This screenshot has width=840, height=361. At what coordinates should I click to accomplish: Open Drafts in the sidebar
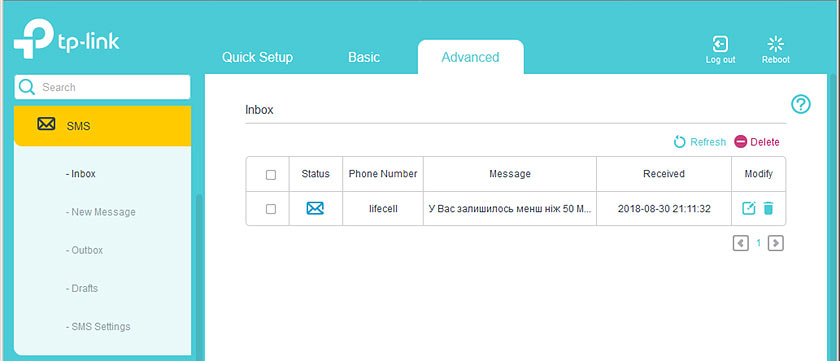[x=81, y=288]
